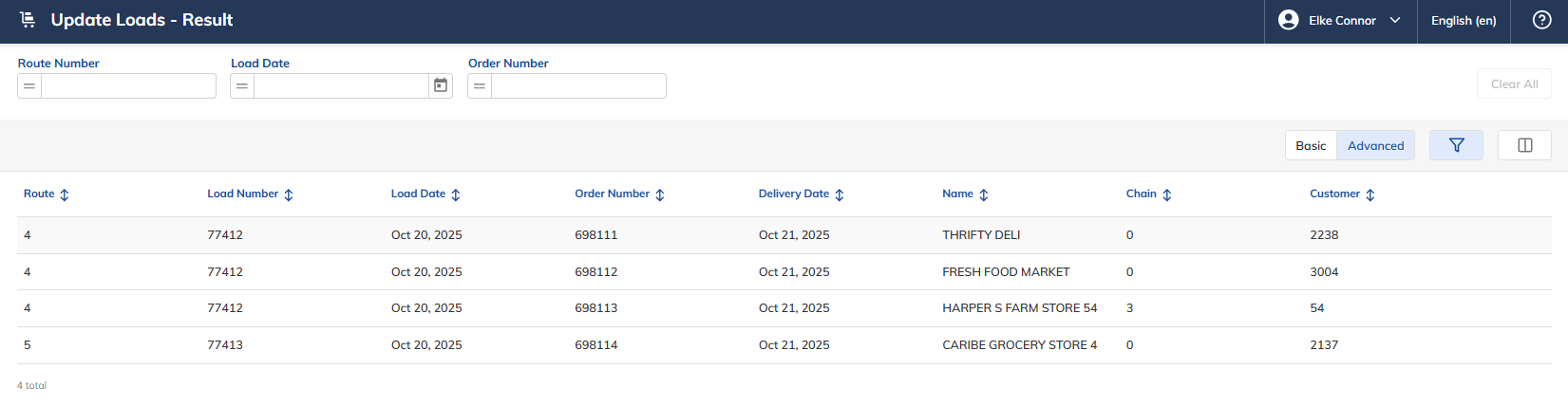Screen dimensions: 1568x406
Task: Open Order Number equals operator selector
Action: tap(480, 85)
